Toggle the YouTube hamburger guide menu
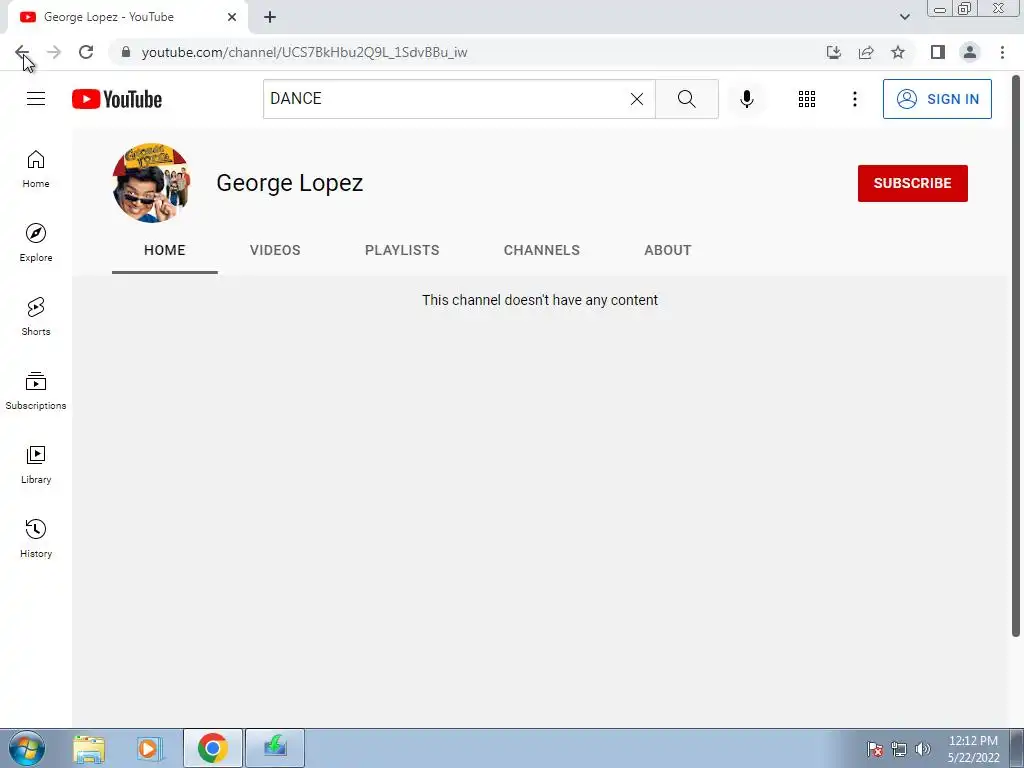The height and width of the screenshot is (768, 1024). point(36,99)
